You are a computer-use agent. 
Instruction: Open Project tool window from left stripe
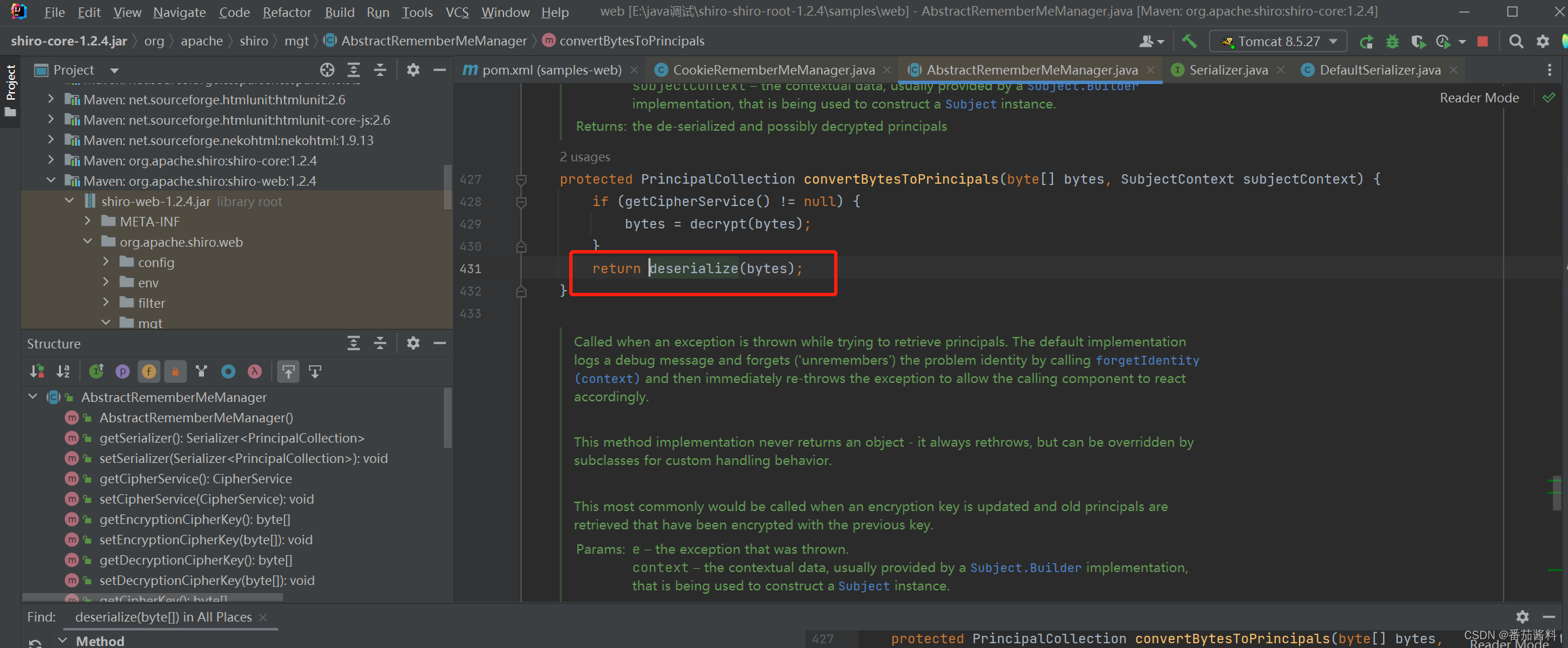tap(10, 90)
